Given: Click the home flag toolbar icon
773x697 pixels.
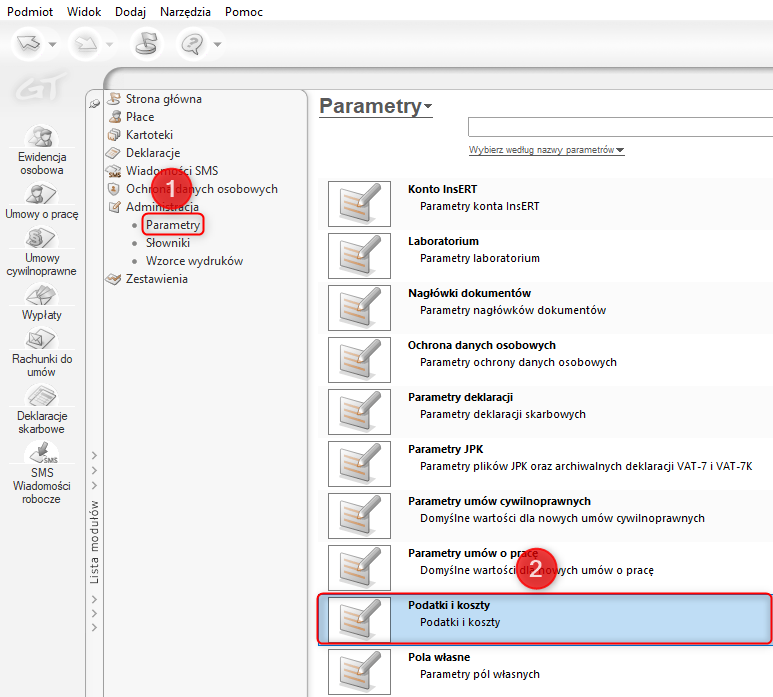Looking at the screenshot, I should pyautogui.click(x=146, y=44).
